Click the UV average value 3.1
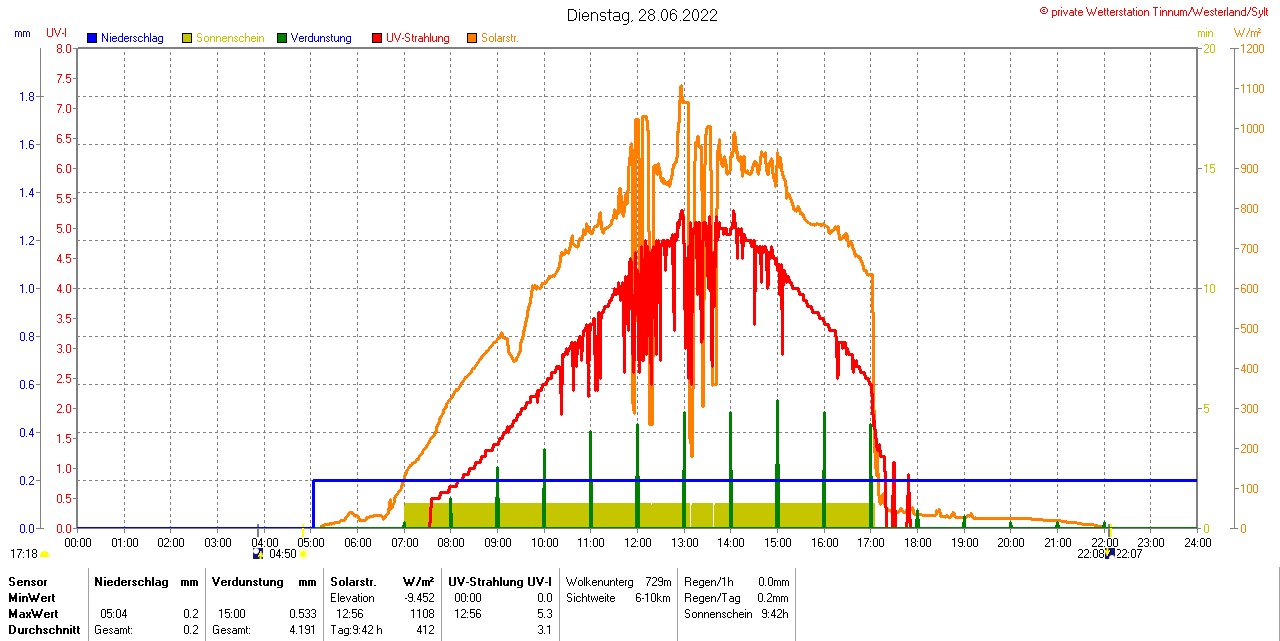This screenshot has width=1280, height=641. click(x=544, y=629)
